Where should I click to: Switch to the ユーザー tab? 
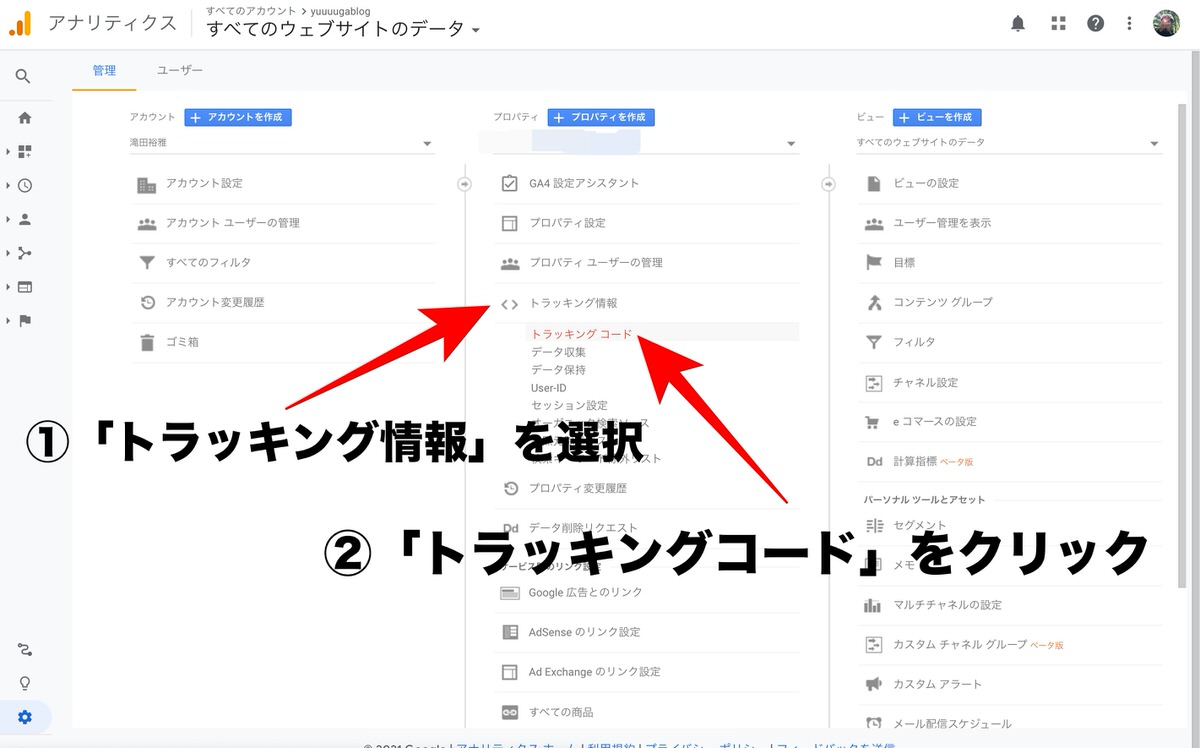[x=180, y=71]
